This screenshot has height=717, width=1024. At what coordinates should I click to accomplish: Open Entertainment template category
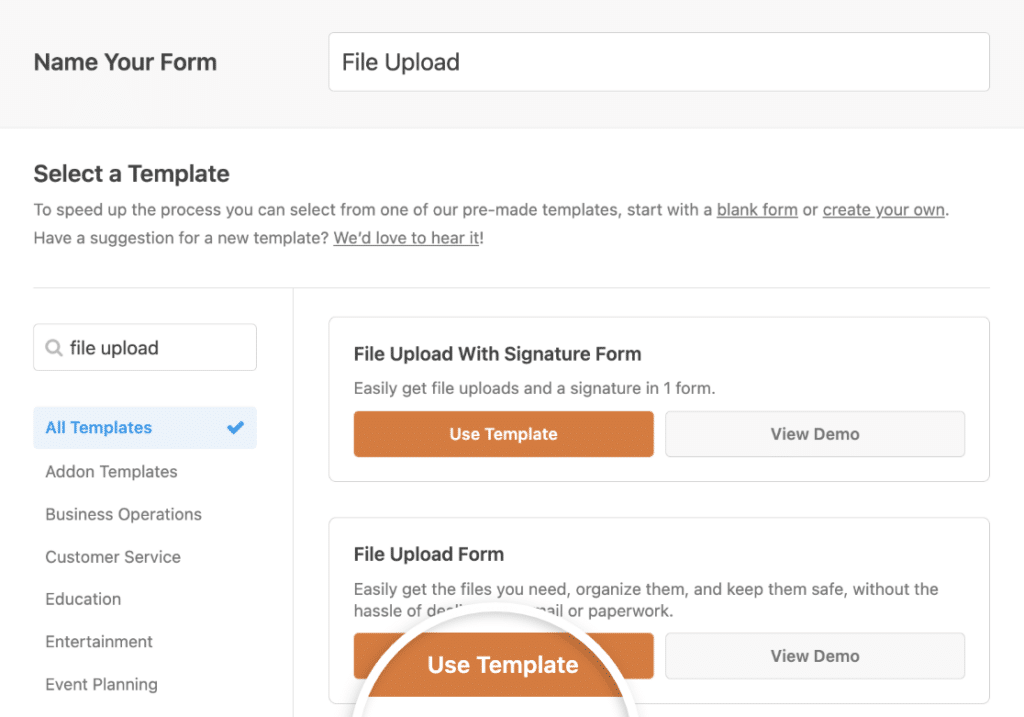tap(99, 641)
